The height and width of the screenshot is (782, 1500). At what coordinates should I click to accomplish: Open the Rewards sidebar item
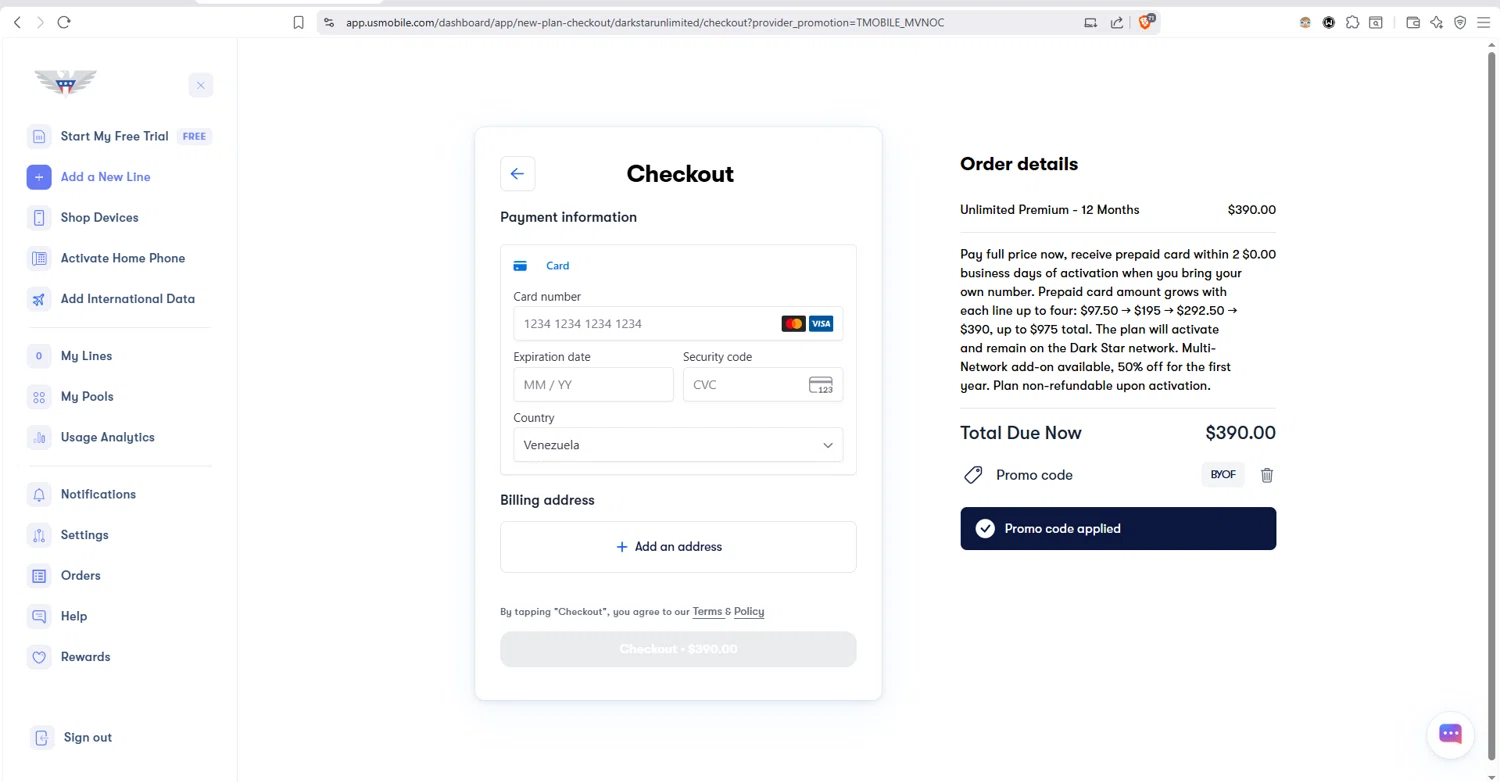[x=85, y=657]
